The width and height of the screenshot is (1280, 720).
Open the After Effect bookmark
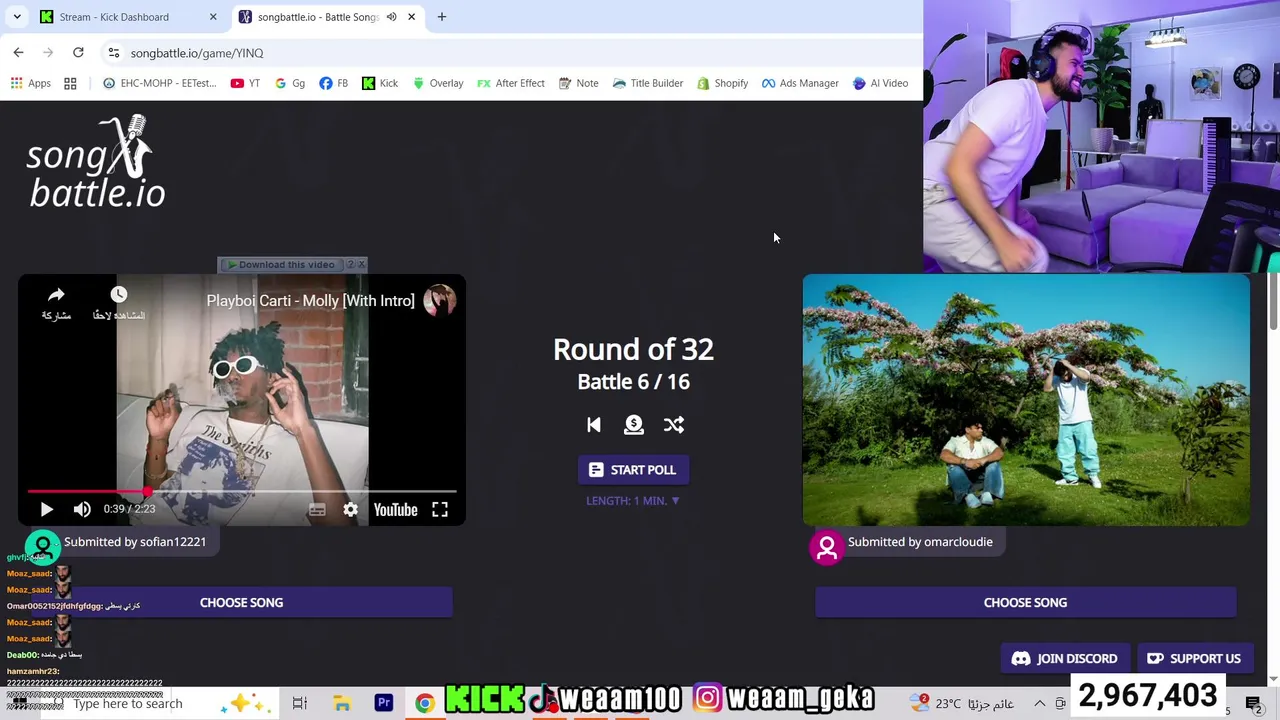click(x=510, y=83)
